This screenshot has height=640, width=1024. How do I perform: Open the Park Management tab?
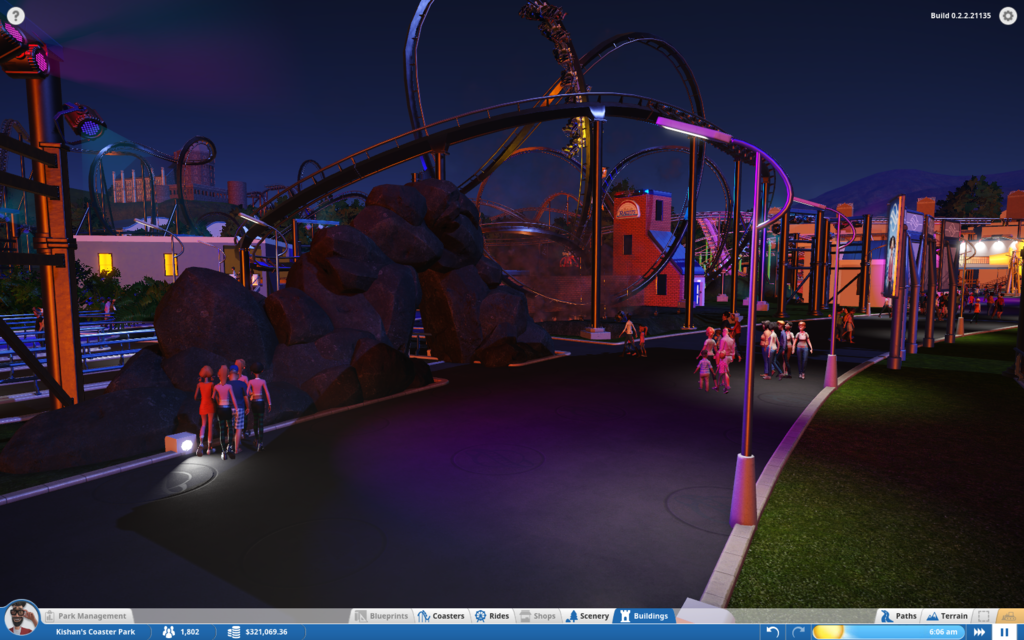[x=86, y=616]
